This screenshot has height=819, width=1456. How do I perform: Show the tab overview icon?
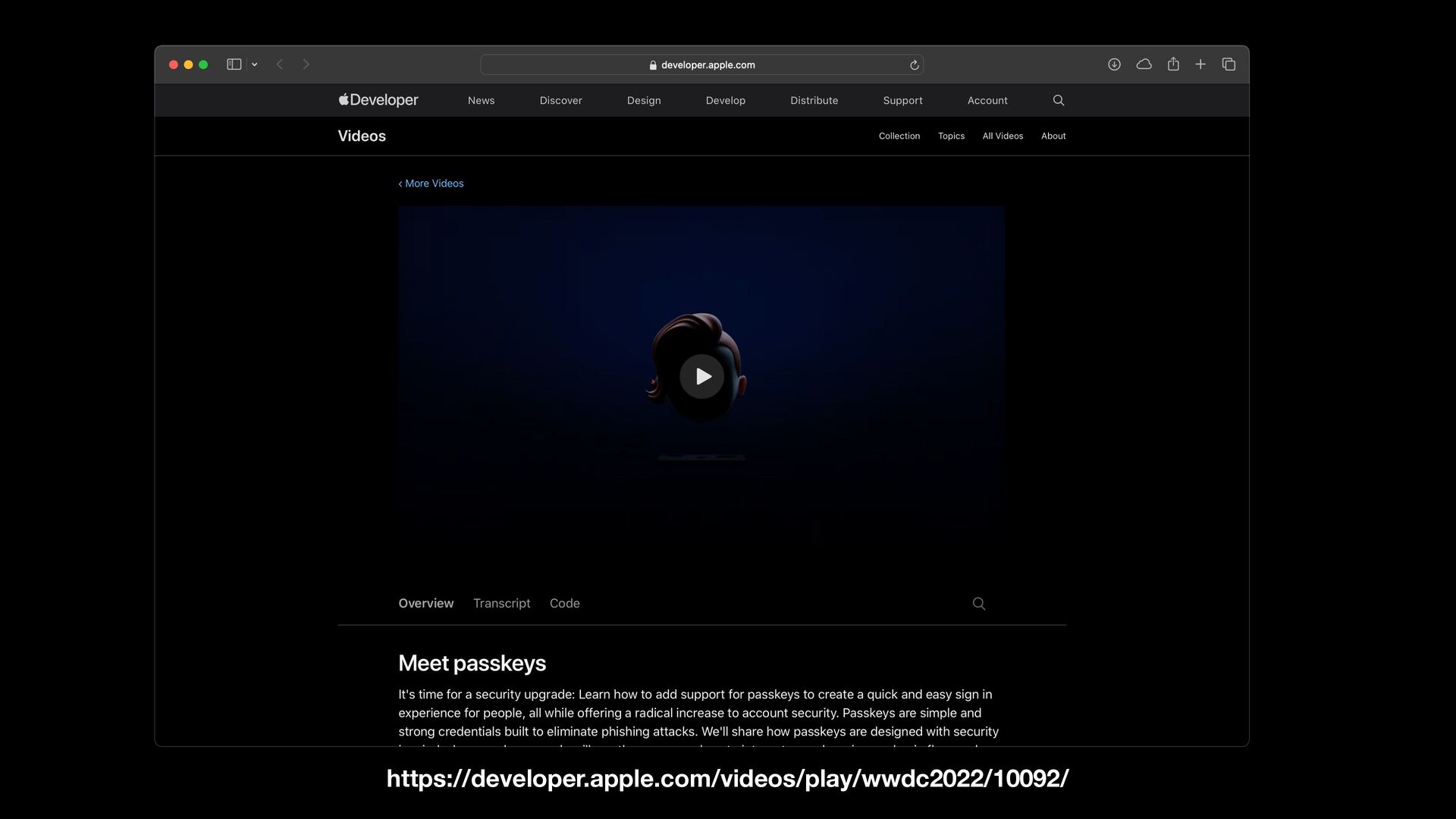pos(1228,64)
